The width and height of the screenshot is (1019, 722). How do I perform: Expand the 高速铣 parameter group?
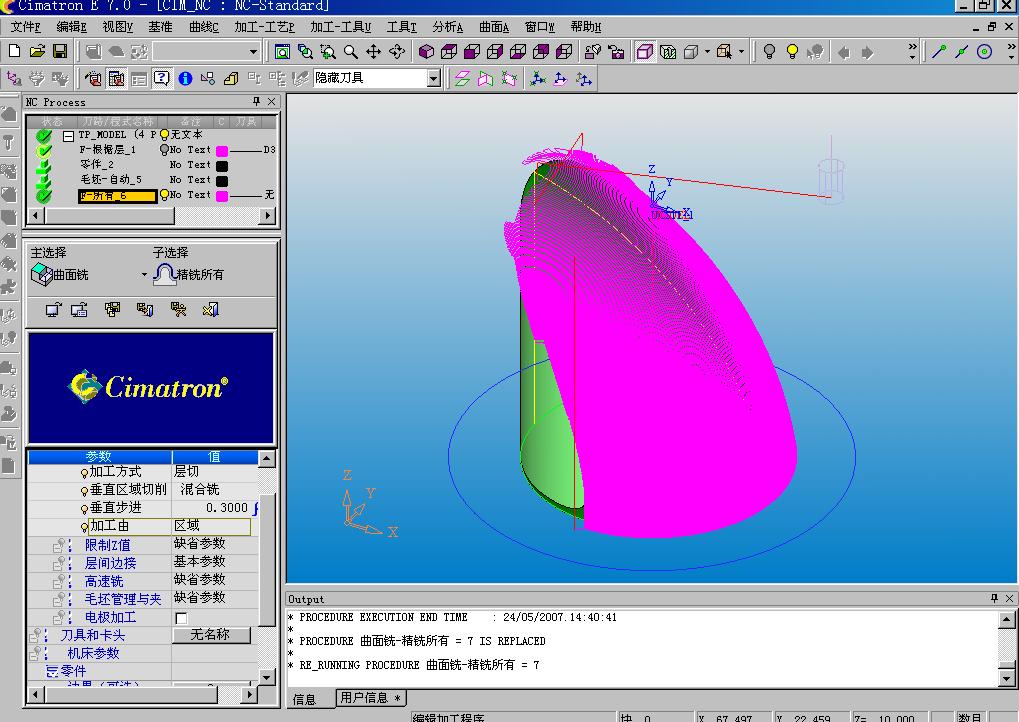pos(61,581)
